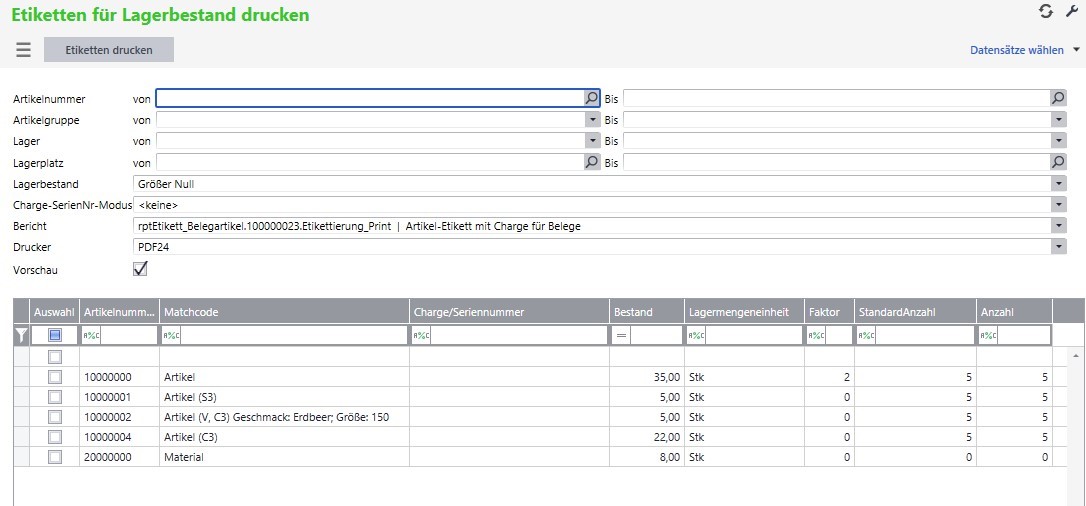Toggle select-all checkbox in Auswahl filter row
The height and width of the screenshot is (506, 1086).
click(55, 336)
